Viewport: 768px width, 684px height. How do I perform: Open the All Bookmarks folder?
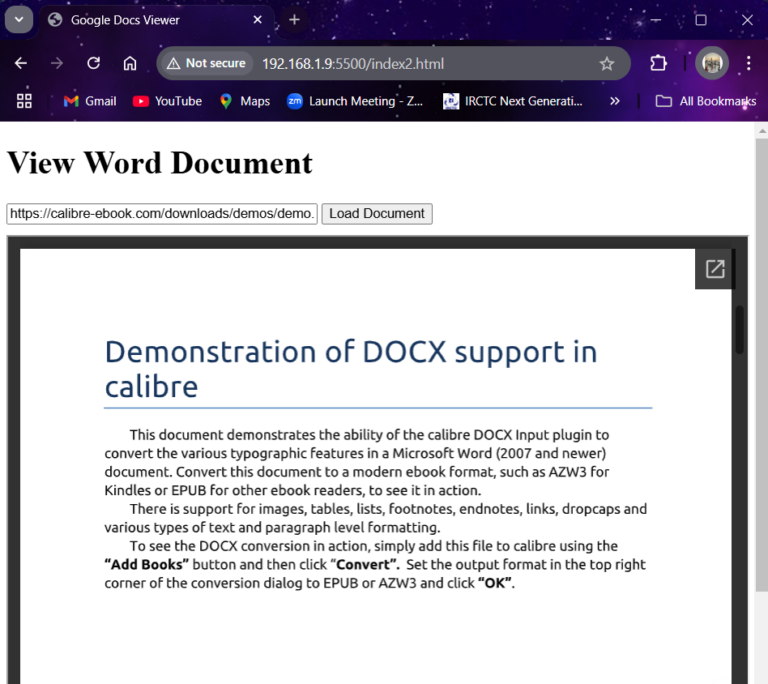tap(705, 101)
